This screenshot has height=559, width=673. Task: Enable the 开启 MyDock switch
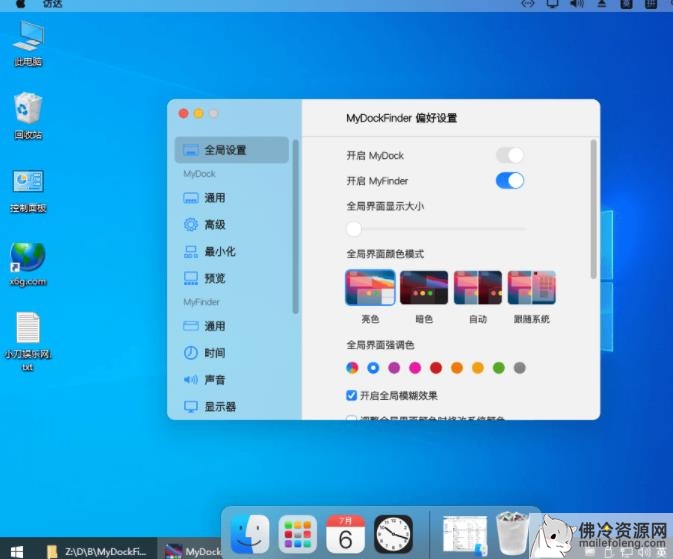click(510, 155)
